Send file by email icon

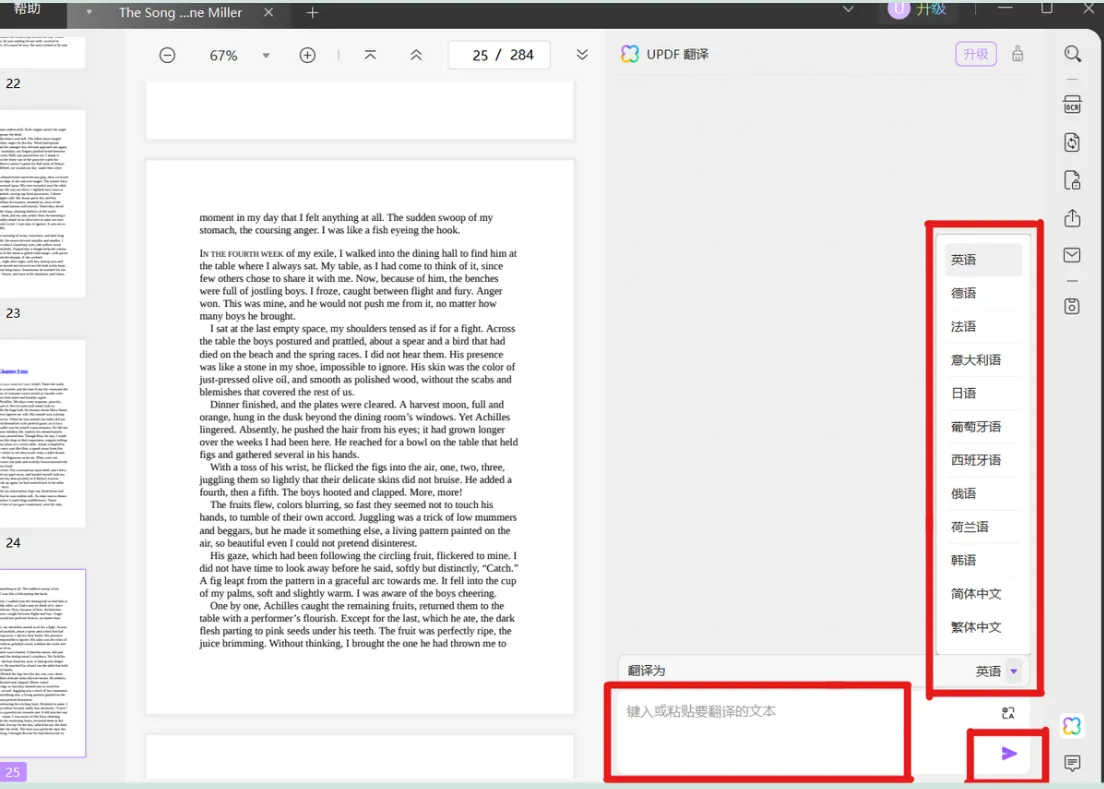1072,255
